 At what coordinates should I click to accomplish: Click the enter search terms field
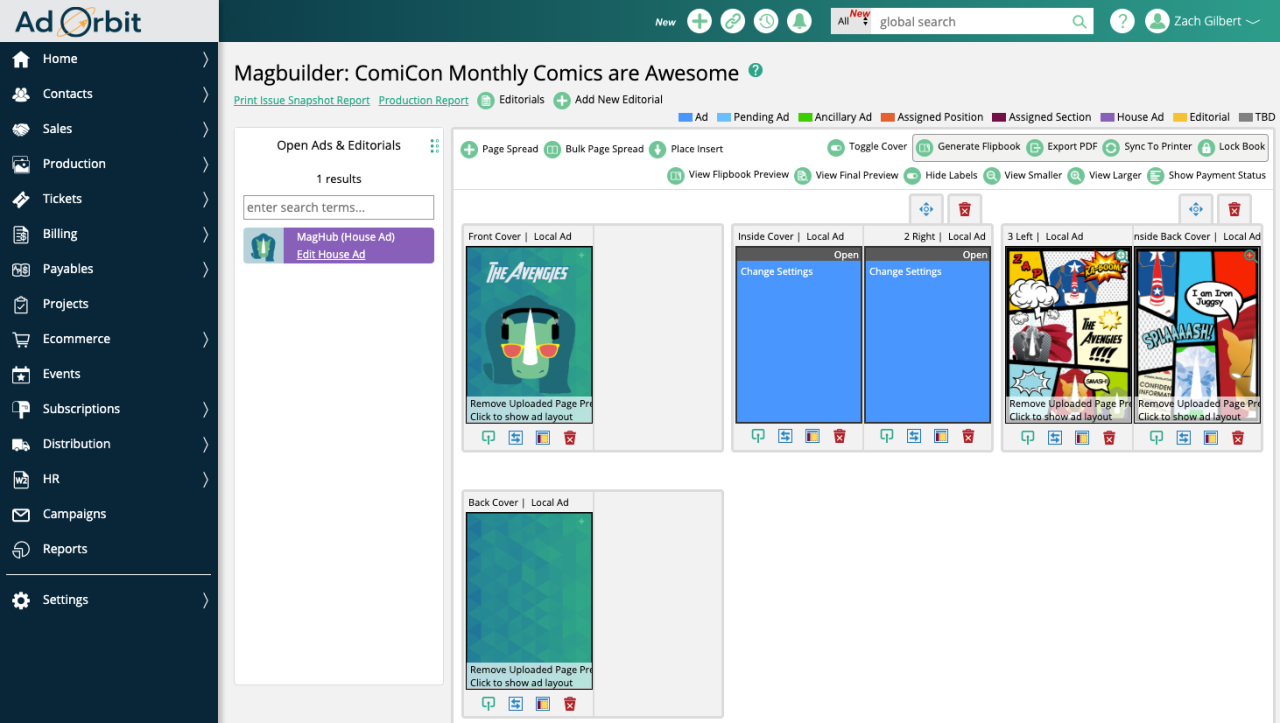tap(338, 207)
